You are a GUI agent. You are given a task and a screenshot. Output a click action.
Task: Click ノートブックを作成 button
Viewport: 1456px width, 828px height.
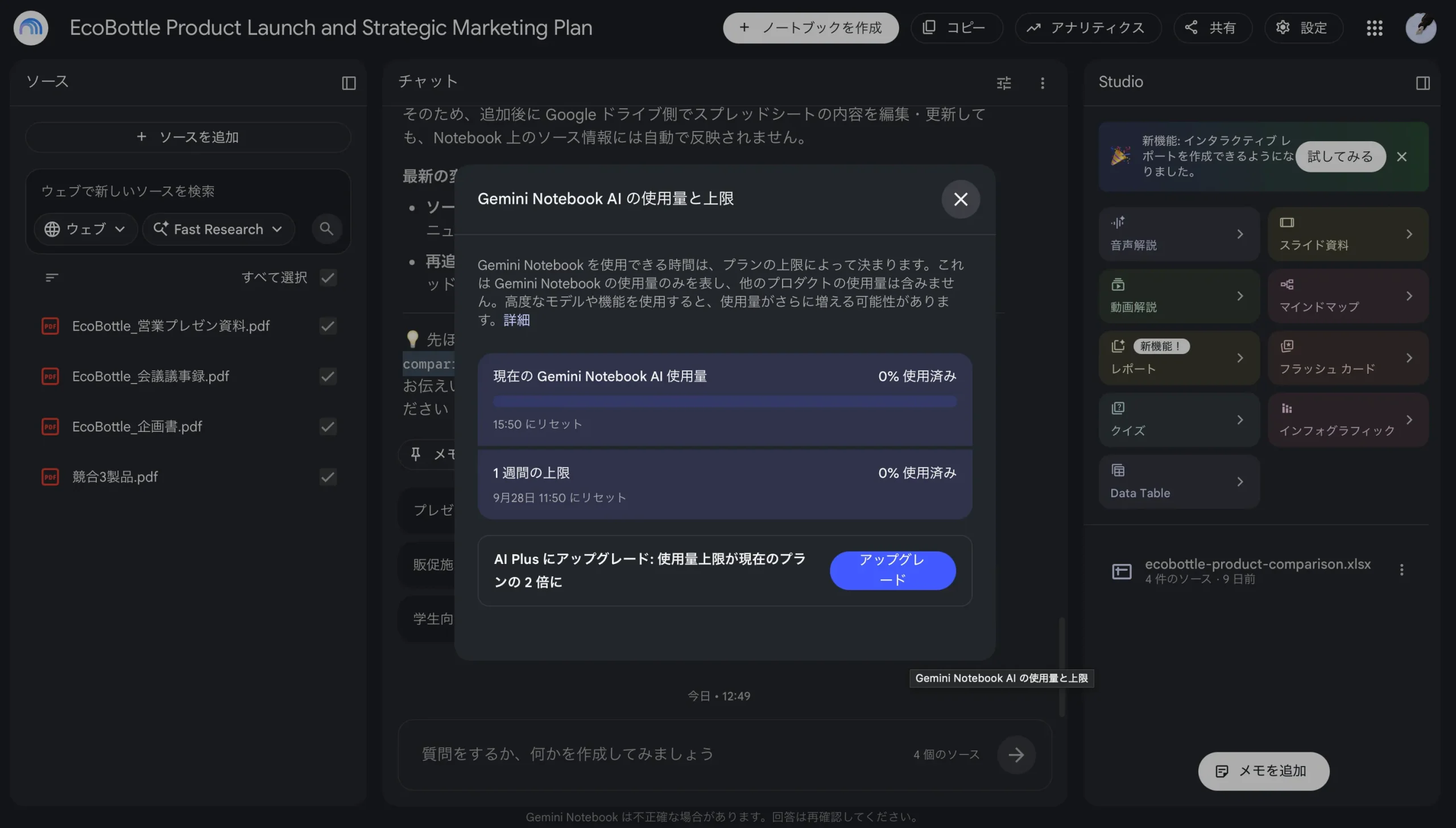click(810, 28)
